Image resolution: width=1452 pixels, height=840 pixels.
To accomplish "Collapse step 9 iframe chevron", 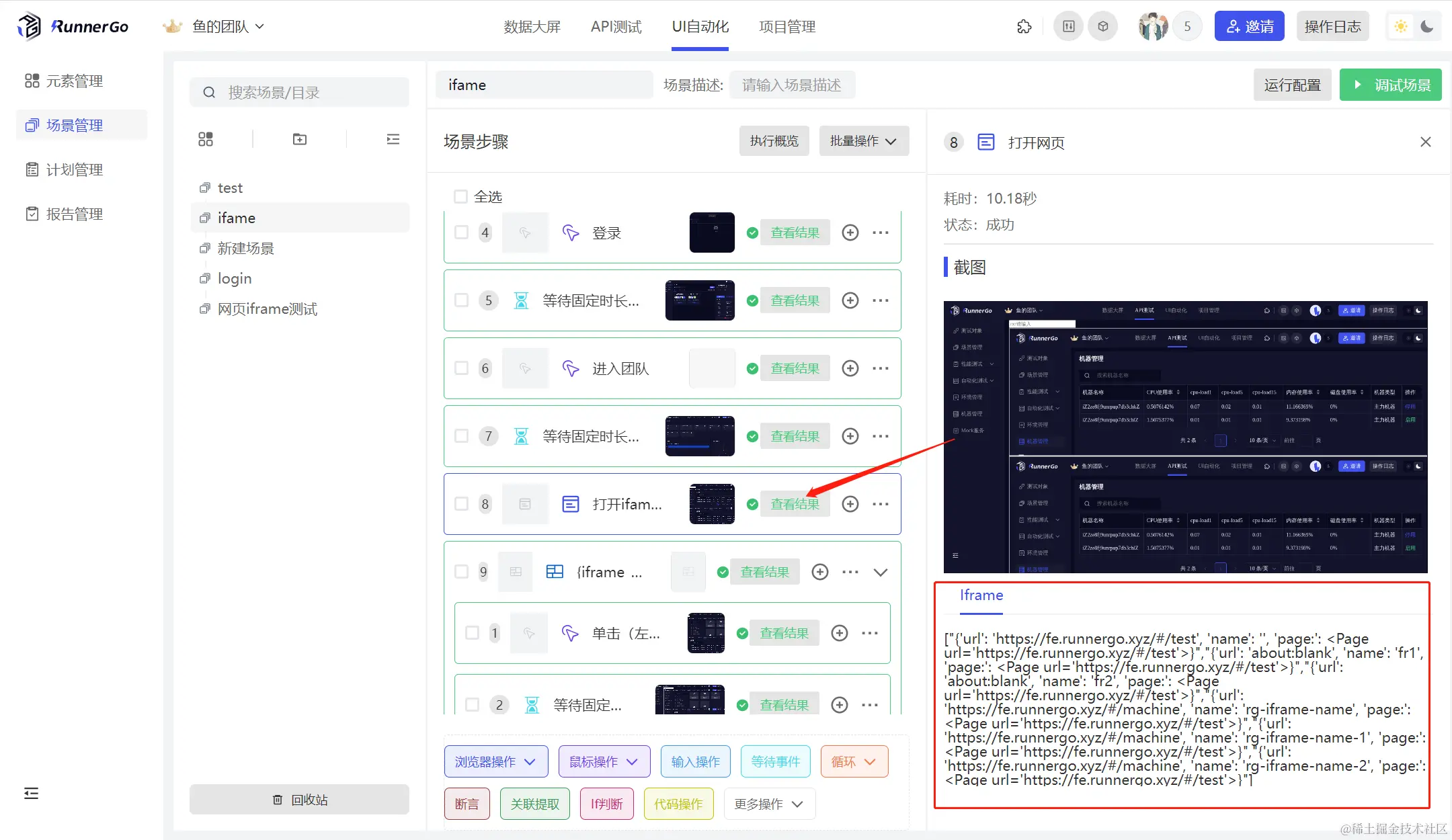I will pyautogui.click(x=881, y=572).
